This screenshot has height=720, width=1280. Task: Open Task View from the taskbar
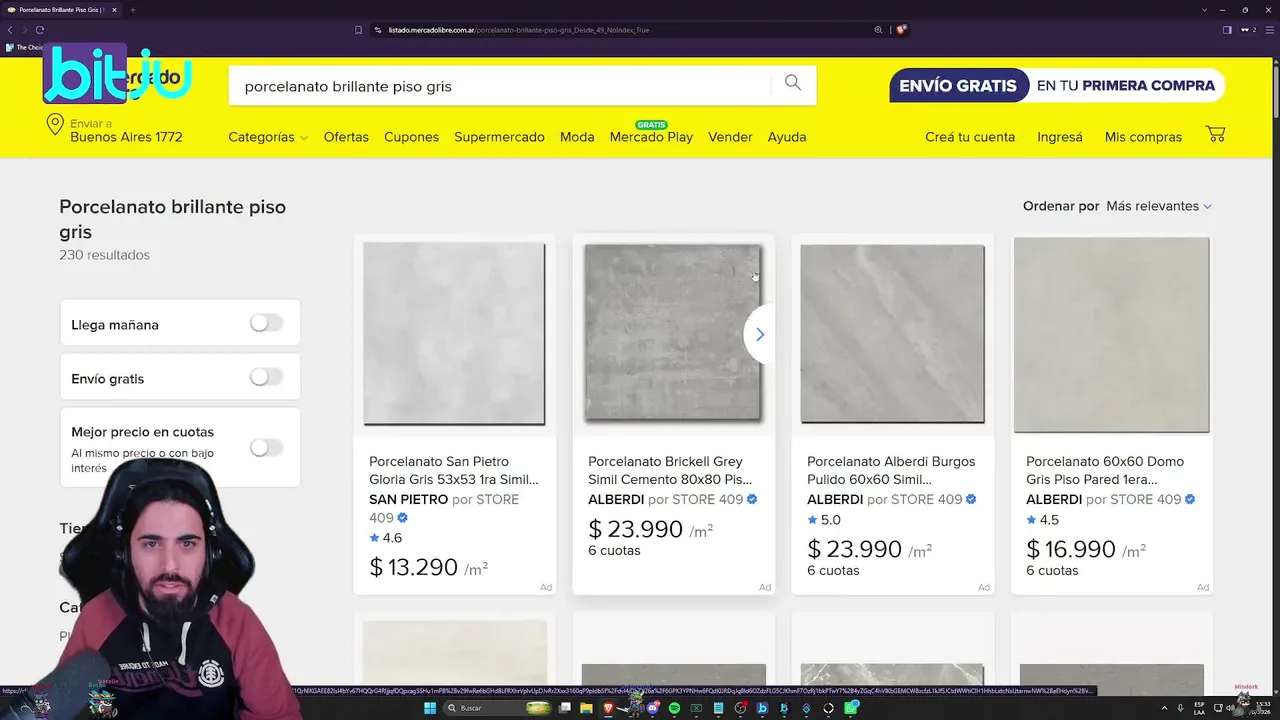click(565, 708)
